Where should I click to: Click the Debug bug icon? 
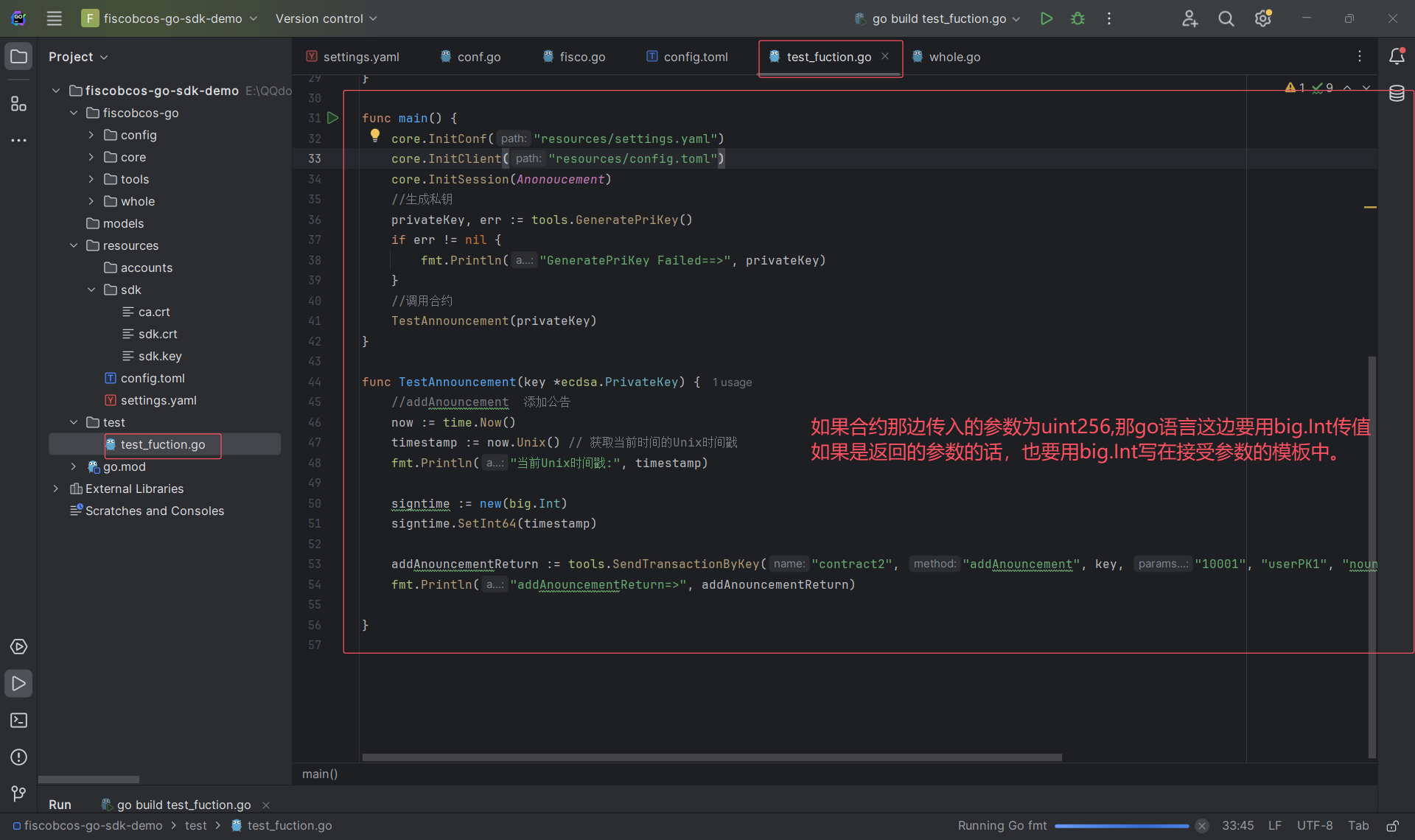point(1077,18)
